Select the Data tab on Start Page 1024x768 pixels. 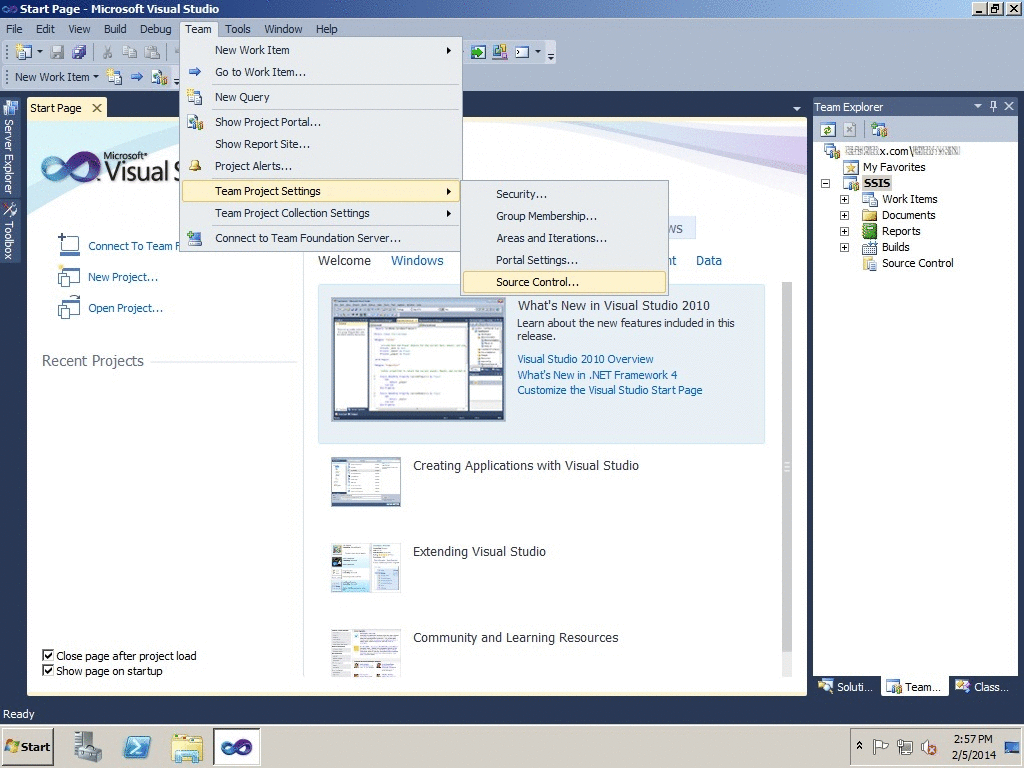click(709, 261)
